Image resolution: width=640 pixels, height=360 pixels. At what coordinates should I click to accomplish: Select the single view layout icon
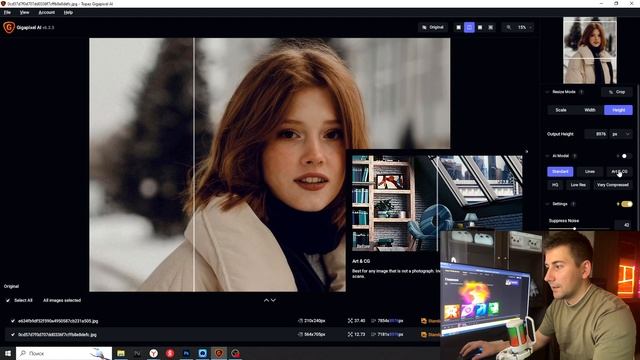click(458, 27)
